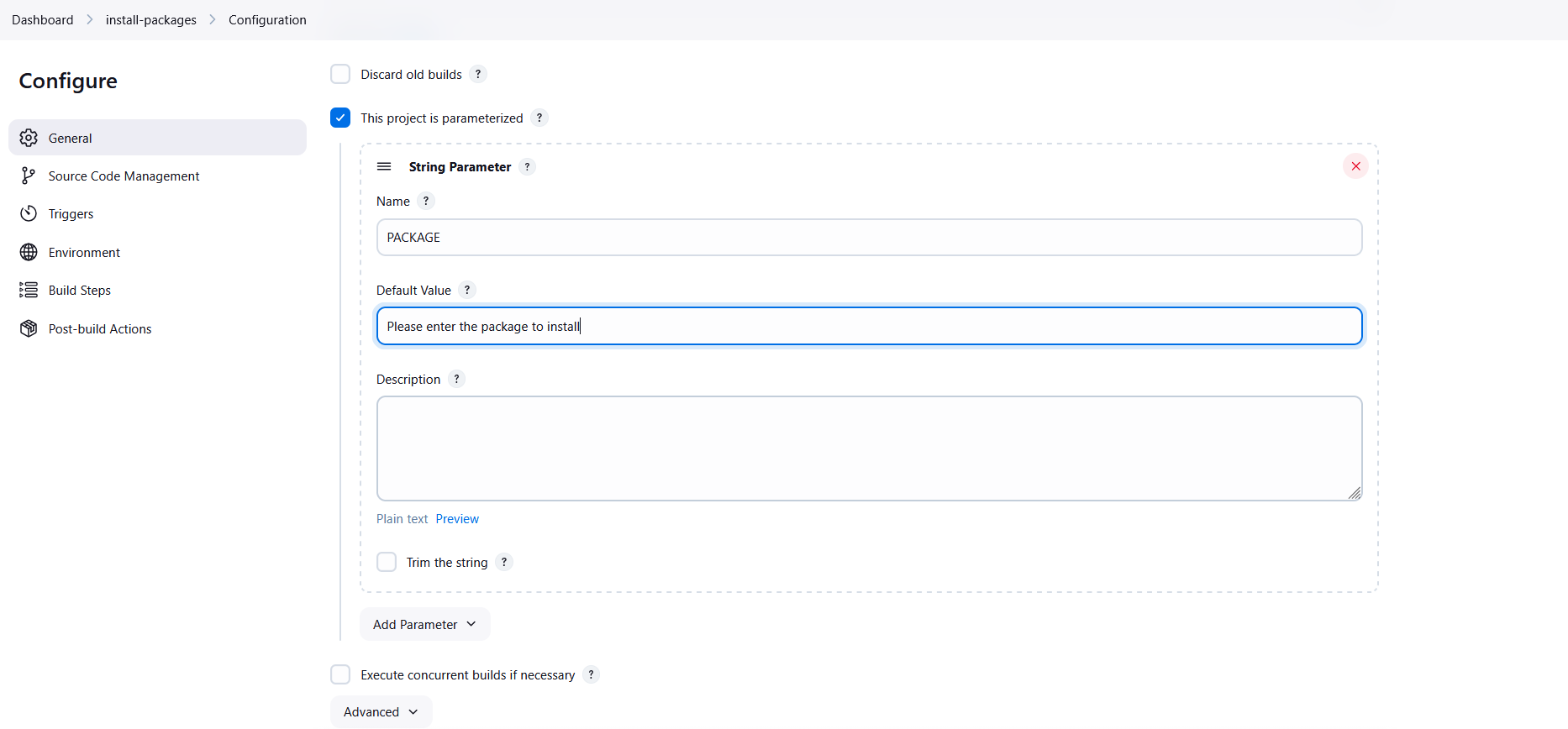The image size is (1568, 729).
Task: Switch to description Preview mode
Action: [457, 519]
